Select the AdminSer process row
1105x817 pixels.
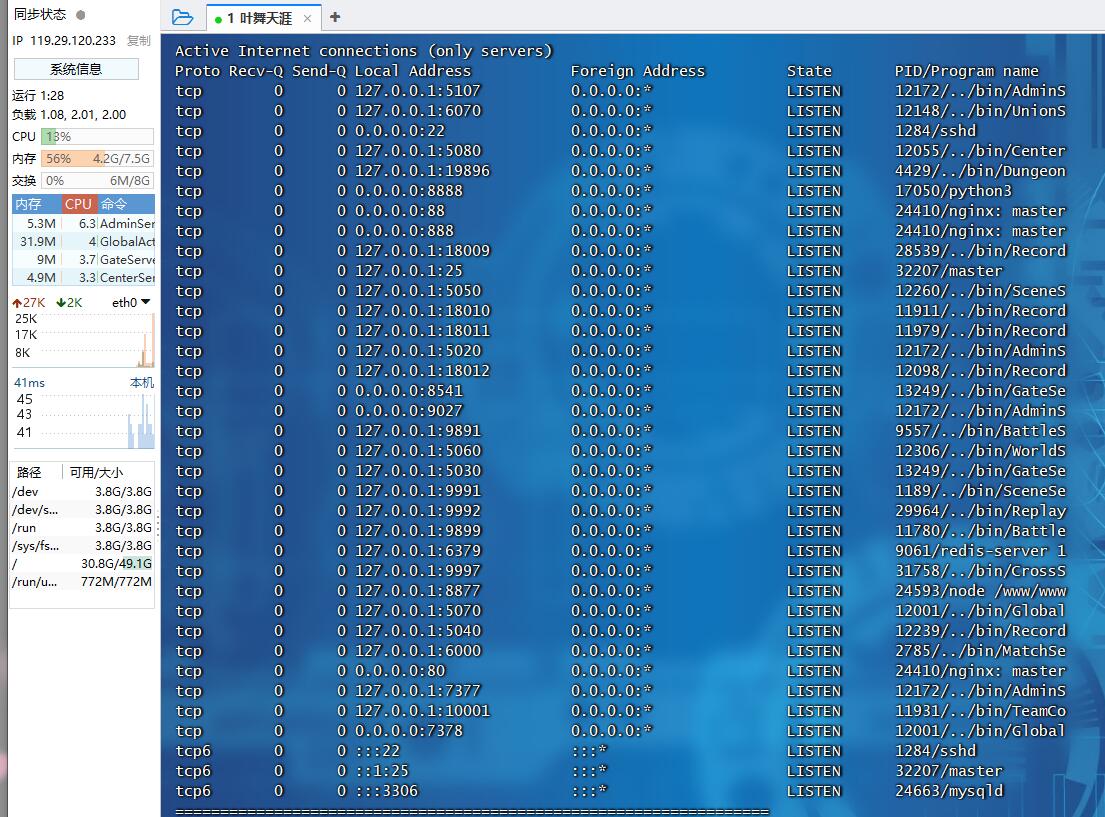pyautogui.click(x=83, y=223)
